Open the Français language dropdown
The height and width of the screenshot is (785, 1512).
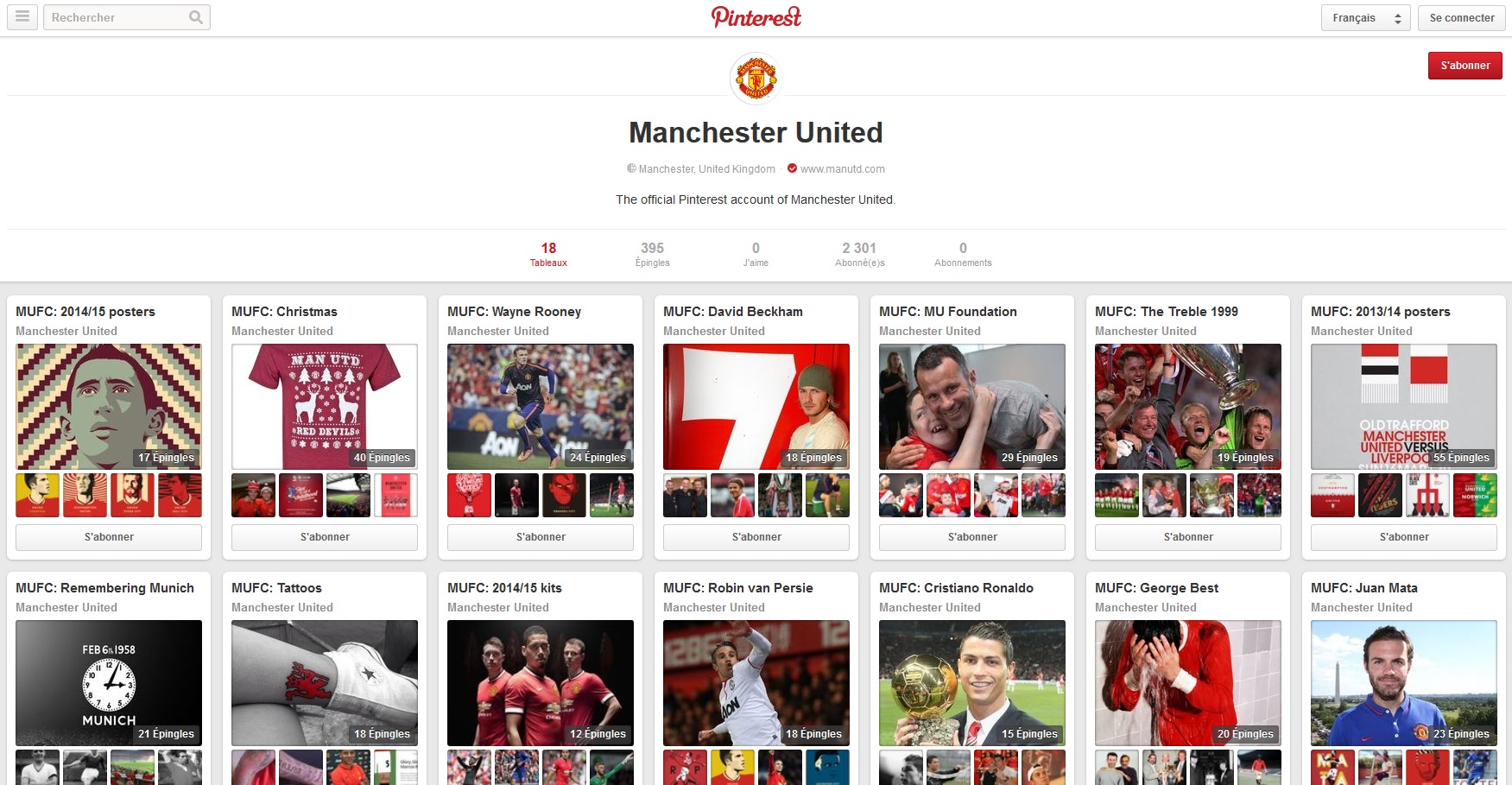(x=1365, y=17)
